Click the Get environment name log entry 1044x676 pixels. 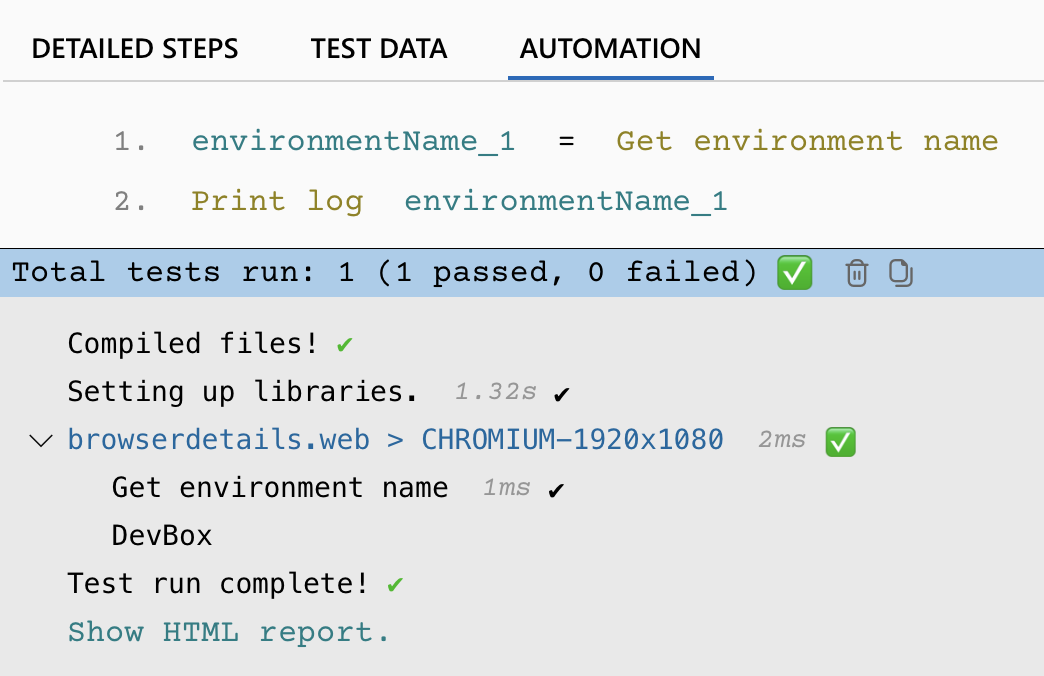point(280,488)
